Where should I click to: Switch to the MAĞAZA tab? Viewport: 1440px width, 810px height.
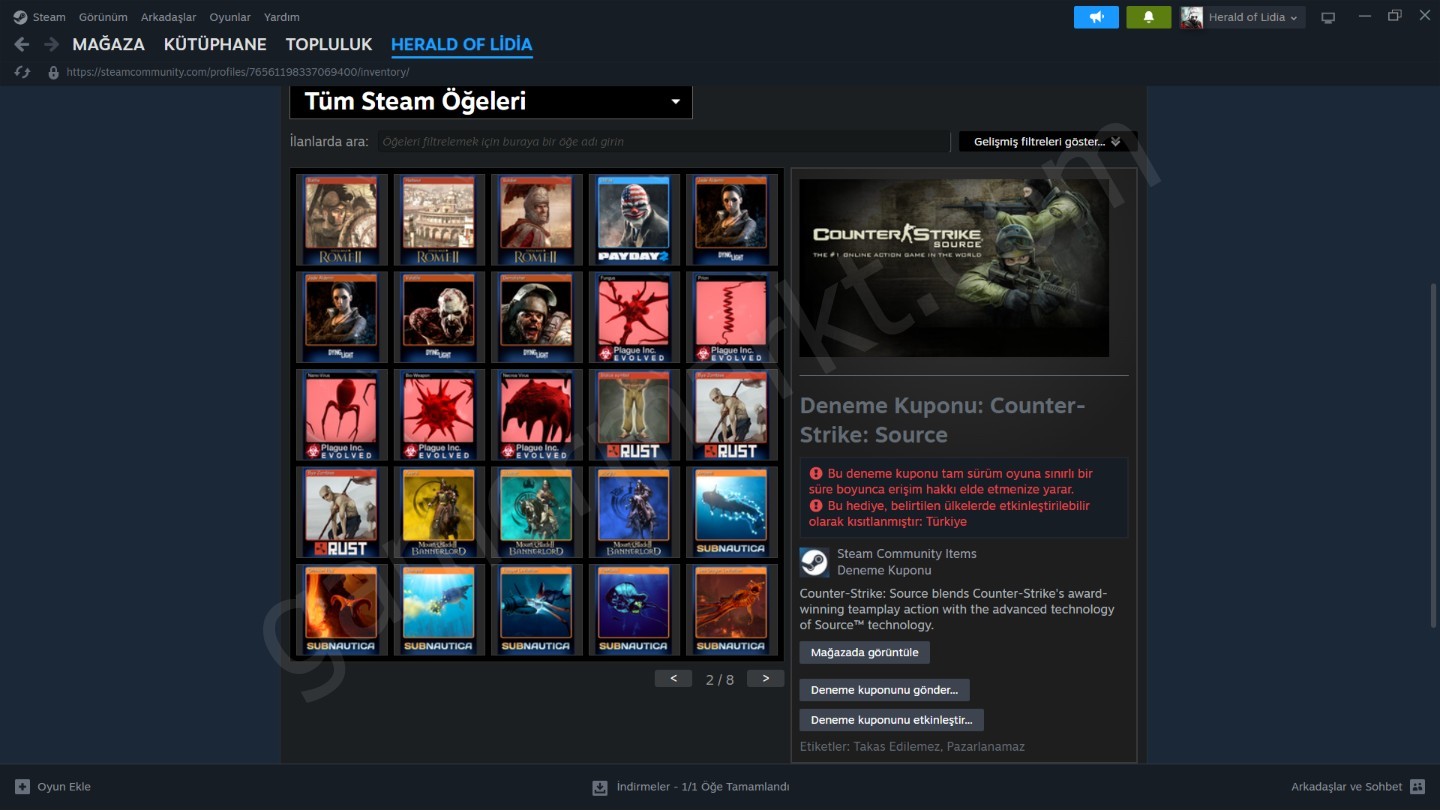click(x=108, y=45)
